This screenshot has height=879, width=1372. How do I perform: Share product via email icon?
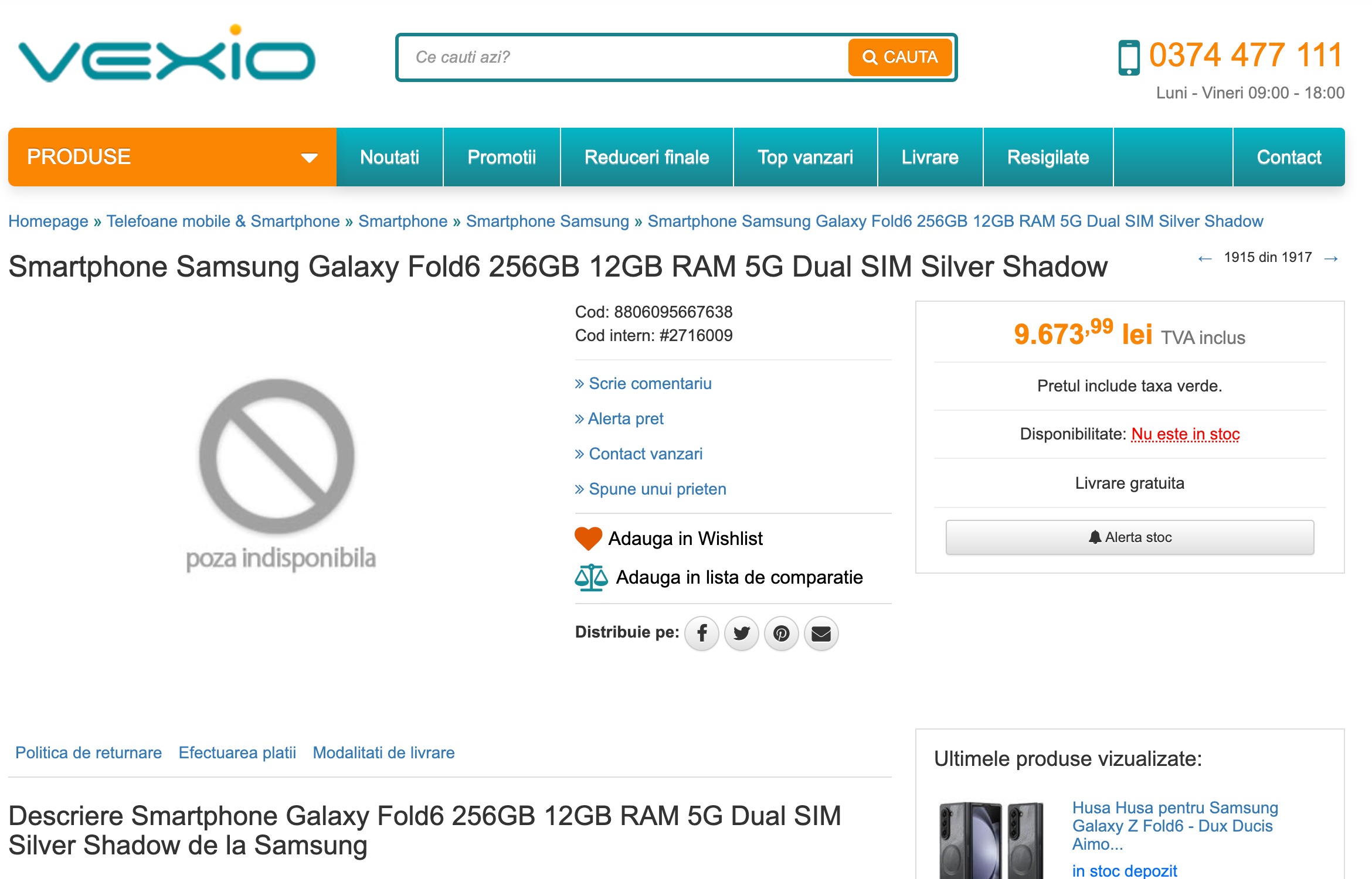click(x=821, y=633)
